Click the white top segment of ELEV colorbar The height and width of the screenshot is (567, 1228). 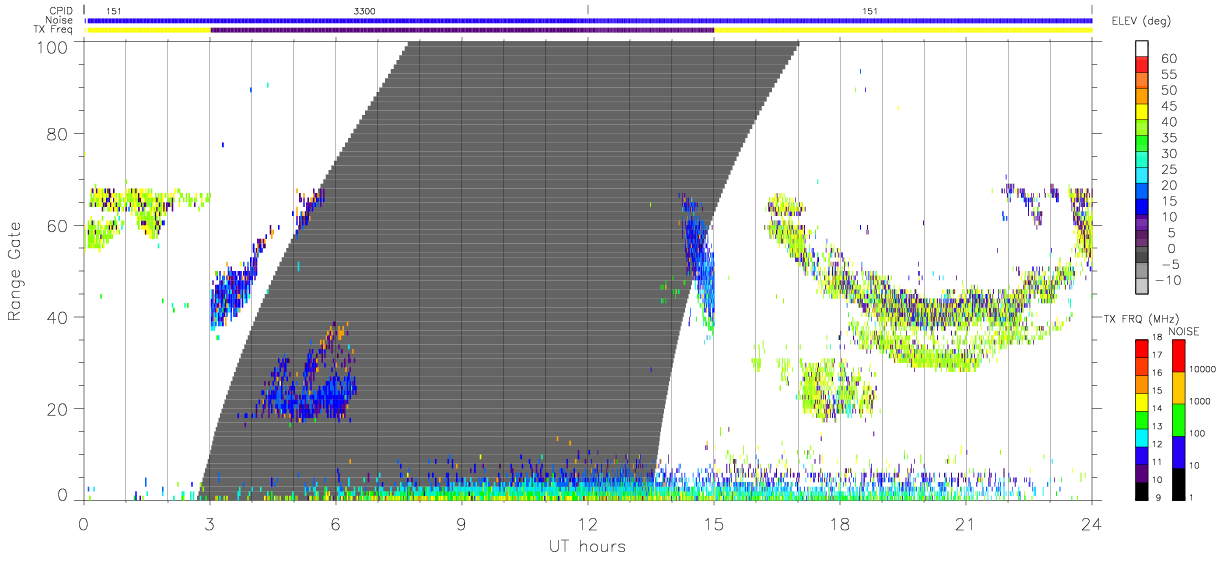tap(1142, 49)
